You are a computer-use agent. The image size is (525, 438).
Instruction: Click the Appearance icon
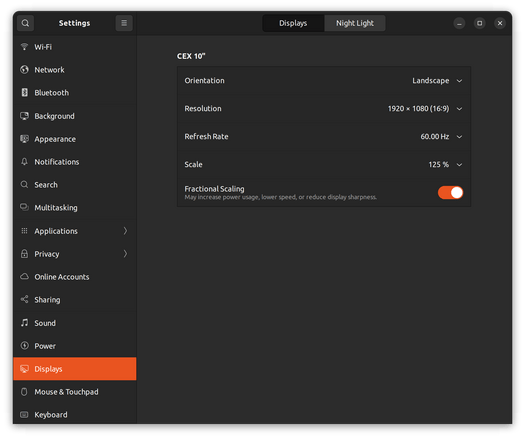pos(24,139)
